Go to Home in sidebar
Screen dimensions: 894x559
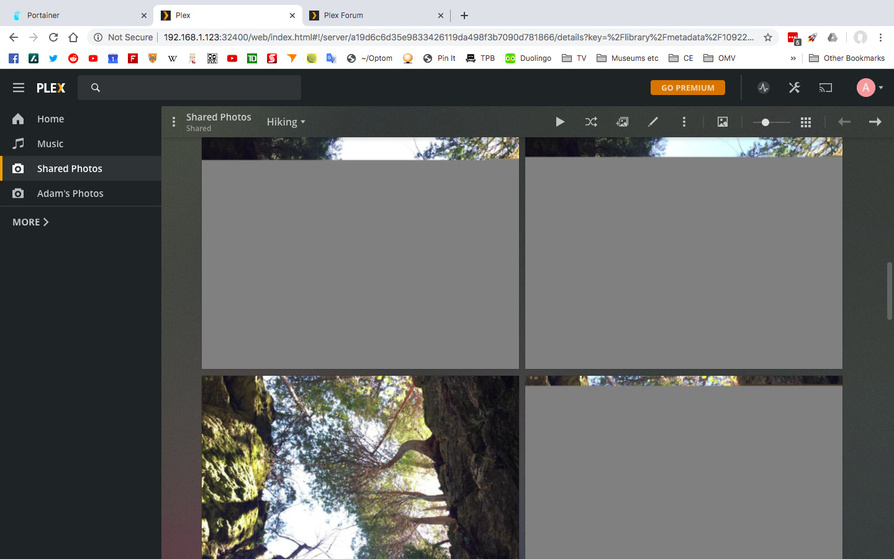80,119
